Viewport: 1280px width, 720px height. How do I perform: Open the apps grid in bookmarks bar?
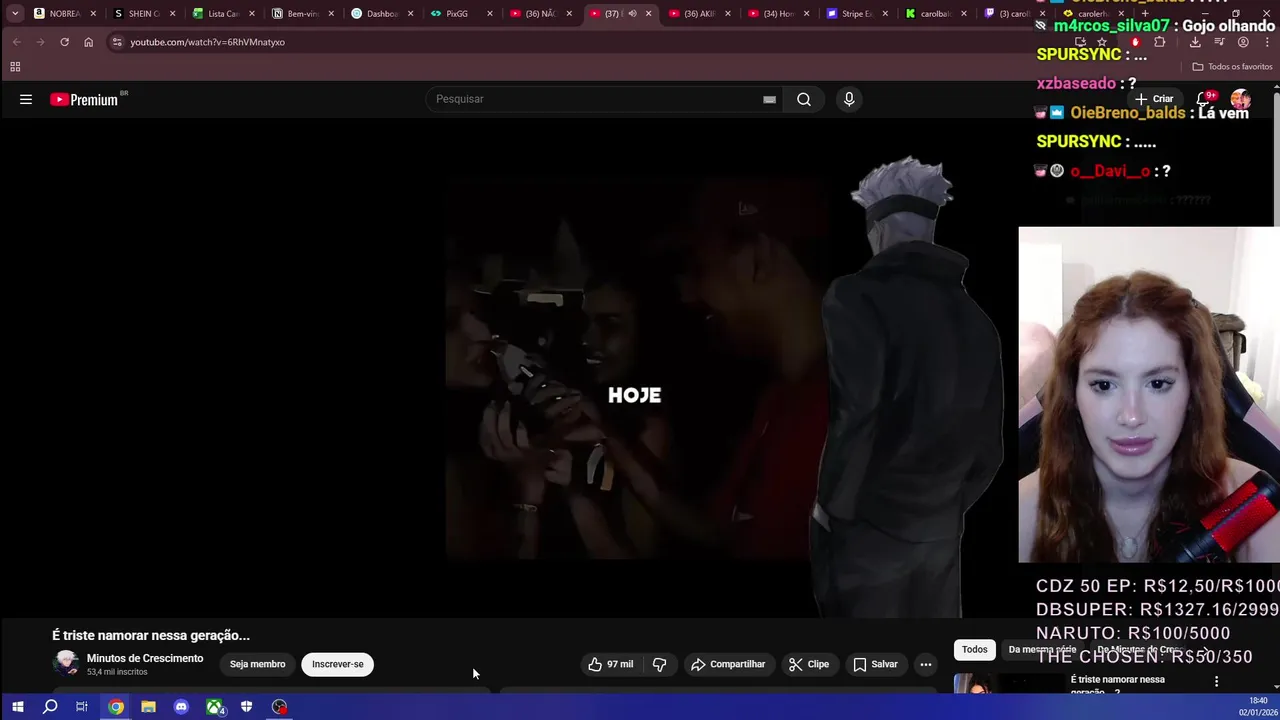coord(15,67)
